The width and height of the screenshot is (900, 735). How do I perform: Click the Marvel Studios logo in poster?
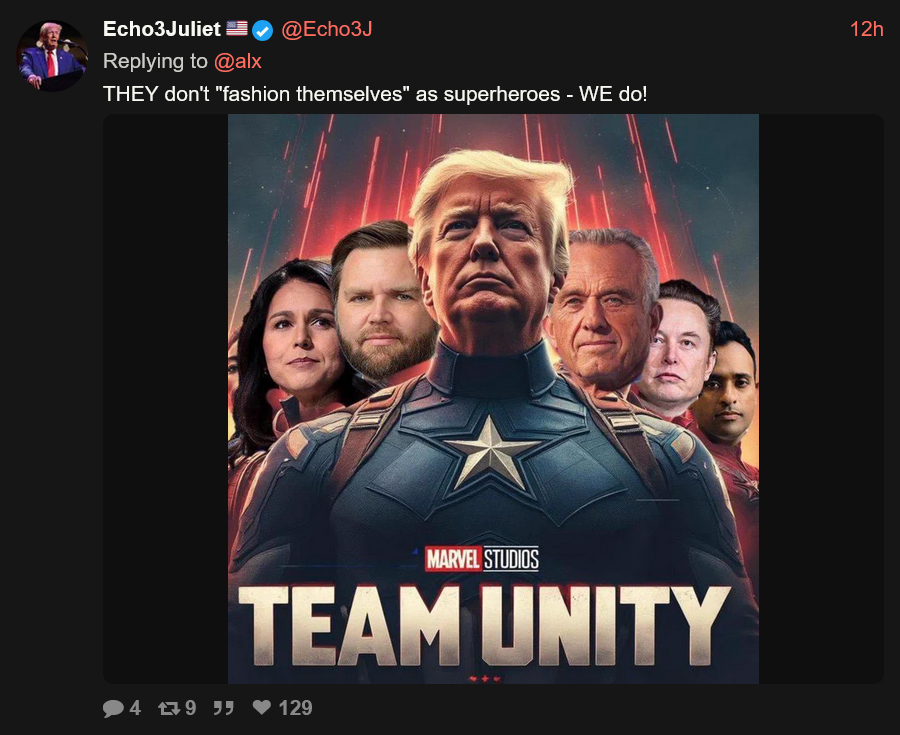point(482,559)
